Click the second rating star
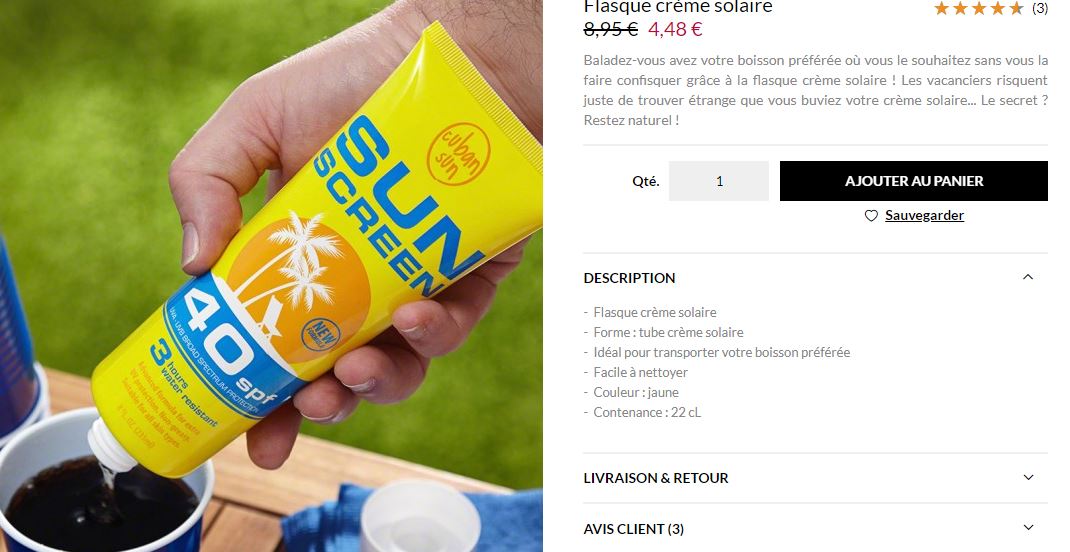The image size is (1070, 552). point(960,8)
